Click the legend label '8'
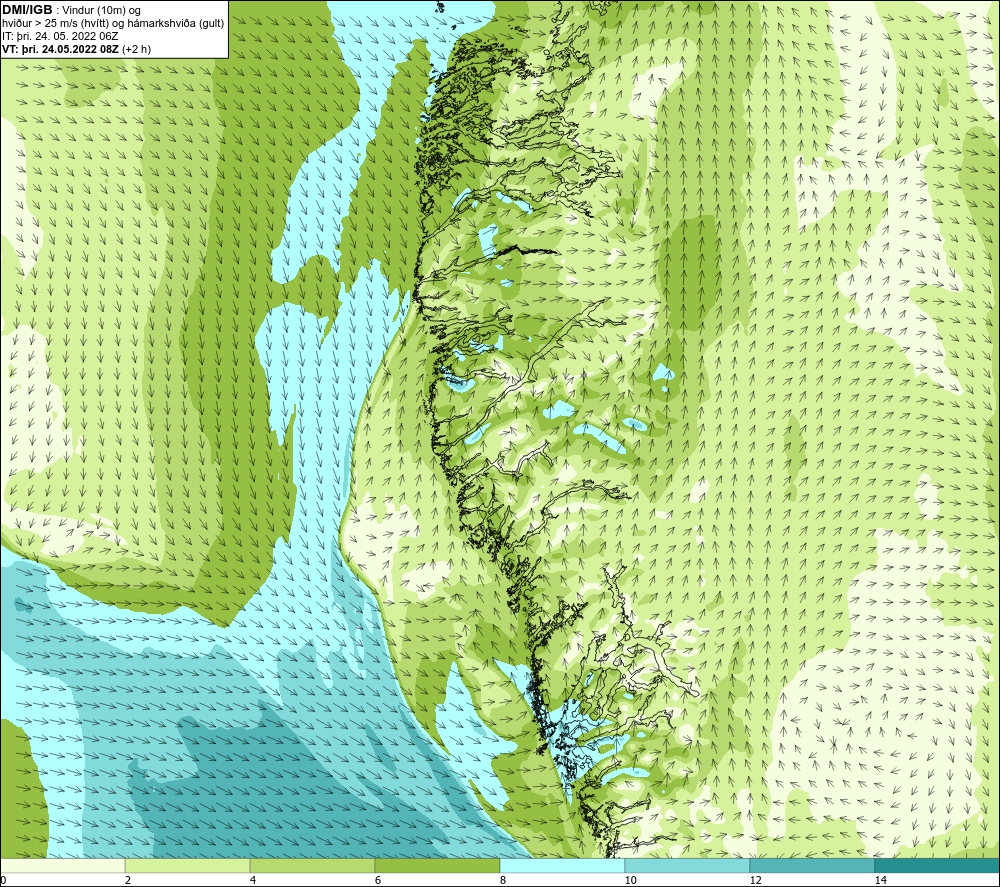The image size is (1000, 887). click(503, 880)
